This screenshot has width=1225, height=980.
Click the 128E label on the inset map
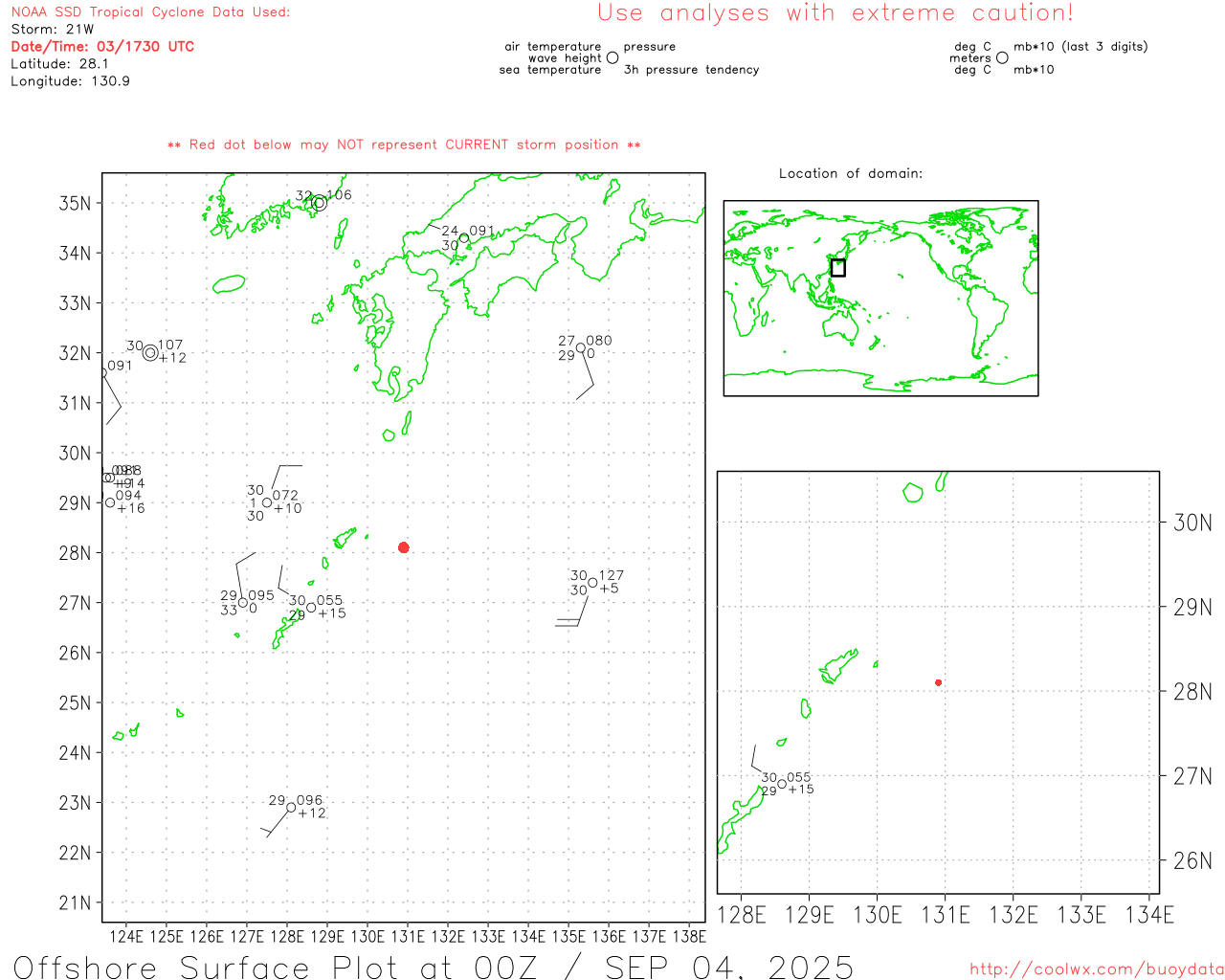point(742,915)
